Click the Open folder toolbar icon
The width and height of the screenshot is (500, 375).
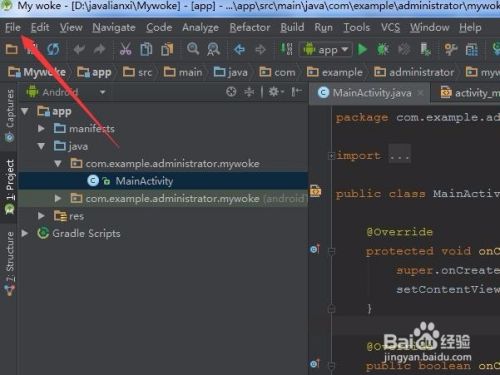click(12, 49)
